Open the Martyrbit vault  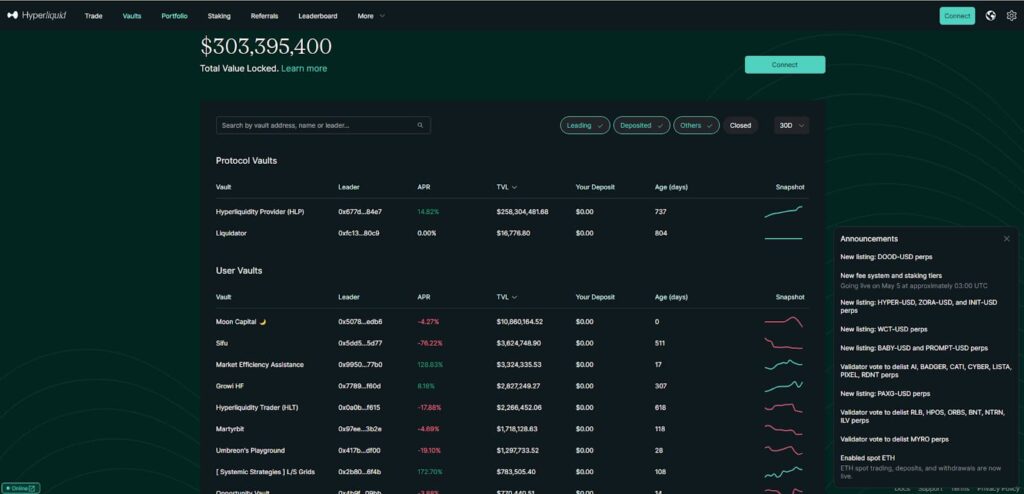[230, 429]
